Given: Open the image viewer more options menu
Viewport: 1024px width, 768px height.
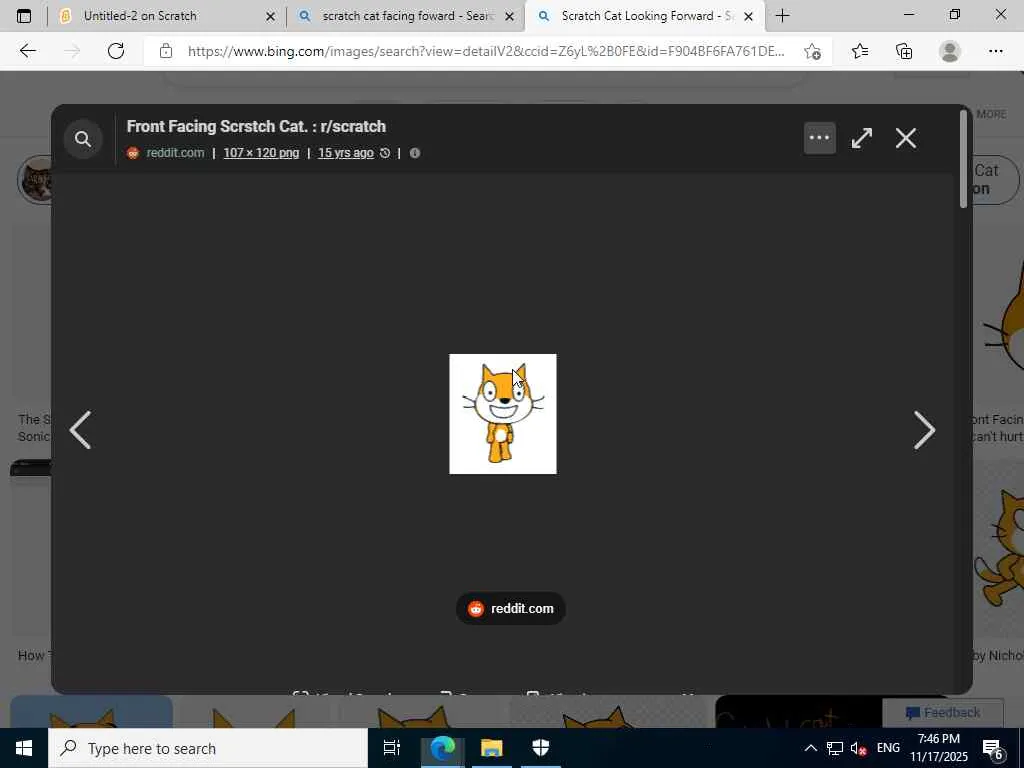Looking at the screenshot, I should (x=820, y=138).
